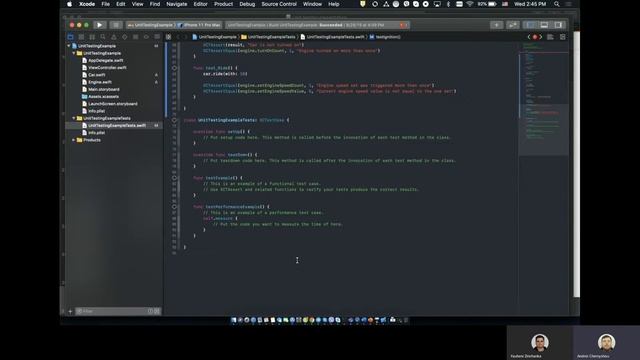Expand the Products folder
The image size is (640, 360).
74,140
